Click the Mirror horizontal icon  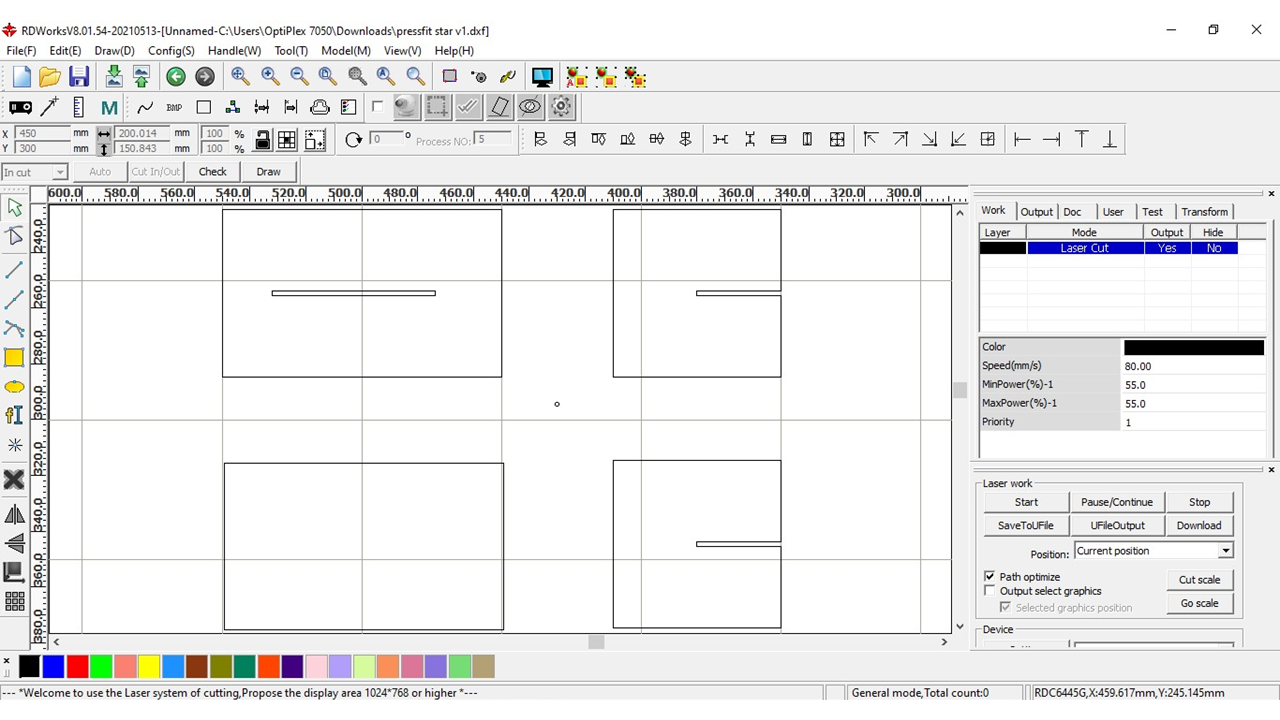tap(14, 514)
